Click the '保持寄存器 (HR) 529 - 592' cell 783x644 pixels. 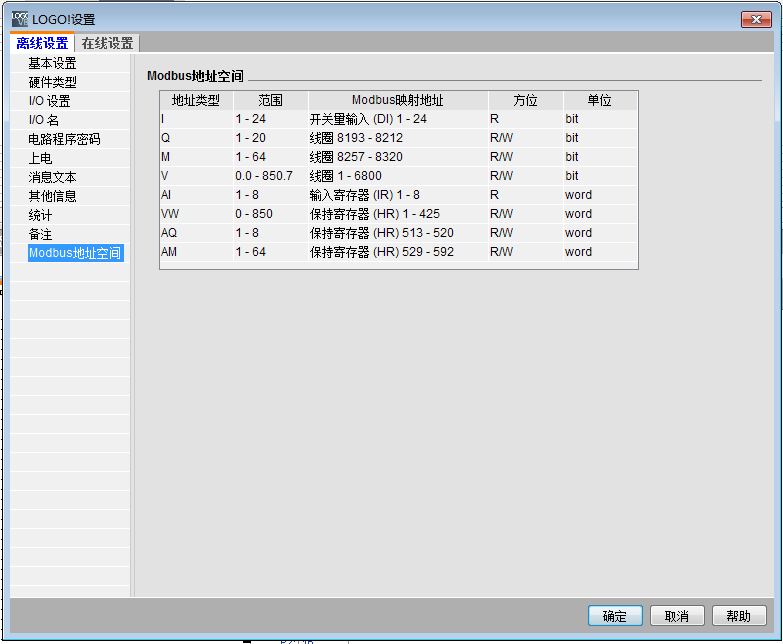tap(398, 252)
